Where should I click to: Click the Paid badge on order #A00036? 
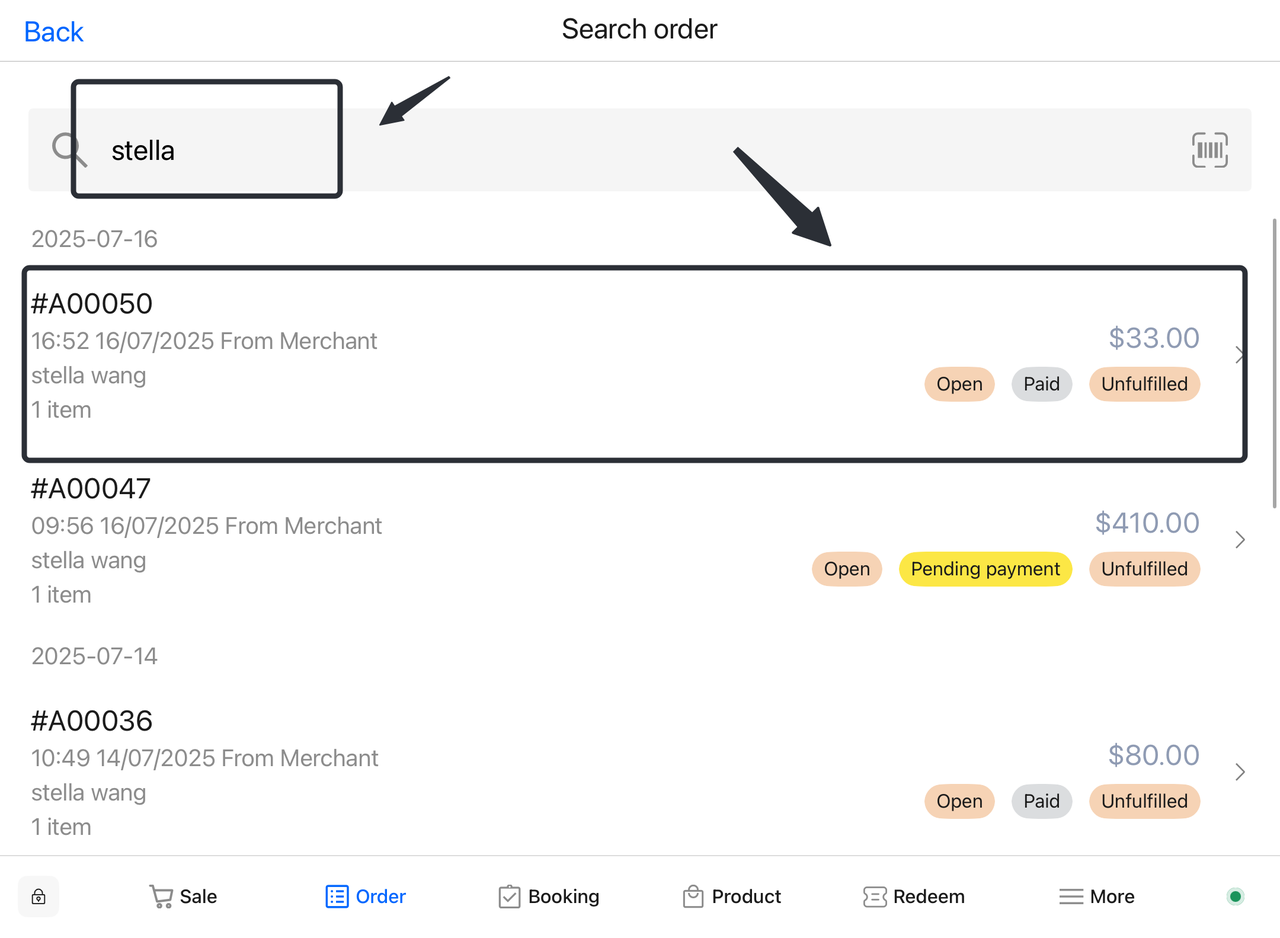pyautogui.click(x=1041, y=801)
